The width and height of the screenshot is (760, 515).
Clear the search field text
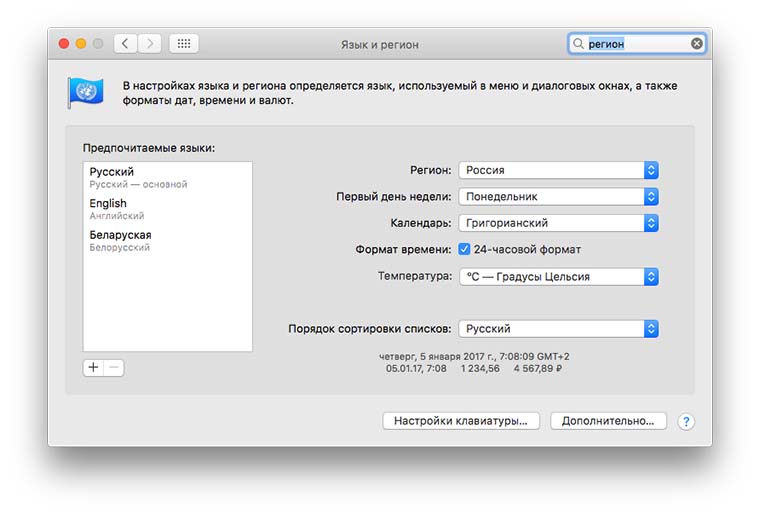tap(697, 44)
